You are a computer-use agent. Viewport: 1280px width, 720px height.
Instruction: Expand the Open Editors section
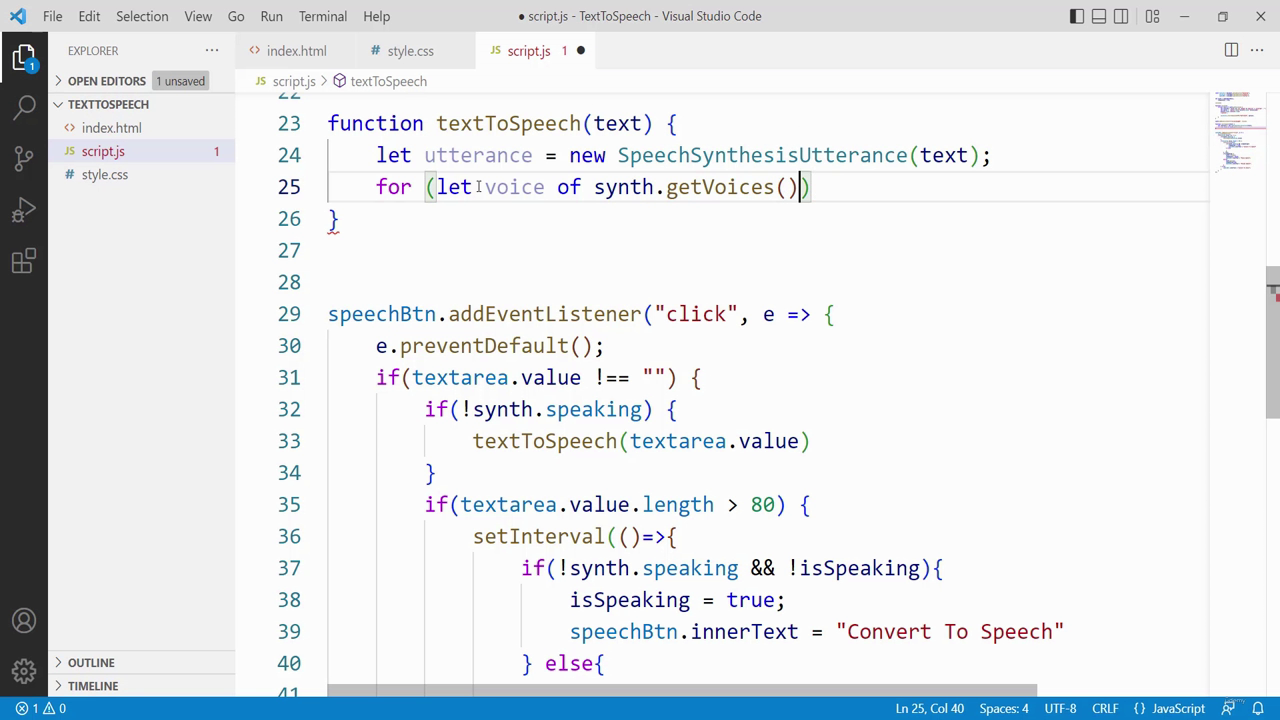[x=141, y=81]
